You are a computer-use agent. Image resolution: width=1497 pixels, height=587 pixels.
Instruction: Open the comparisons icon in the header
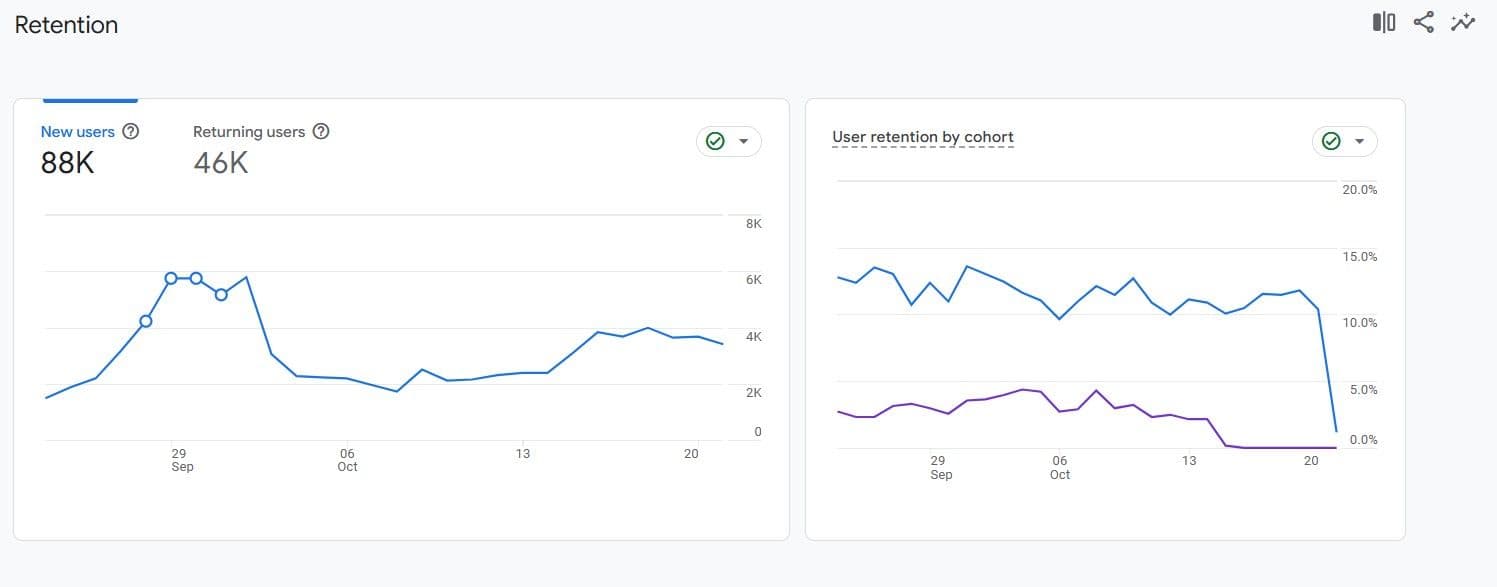click(x=1383, y=21)
